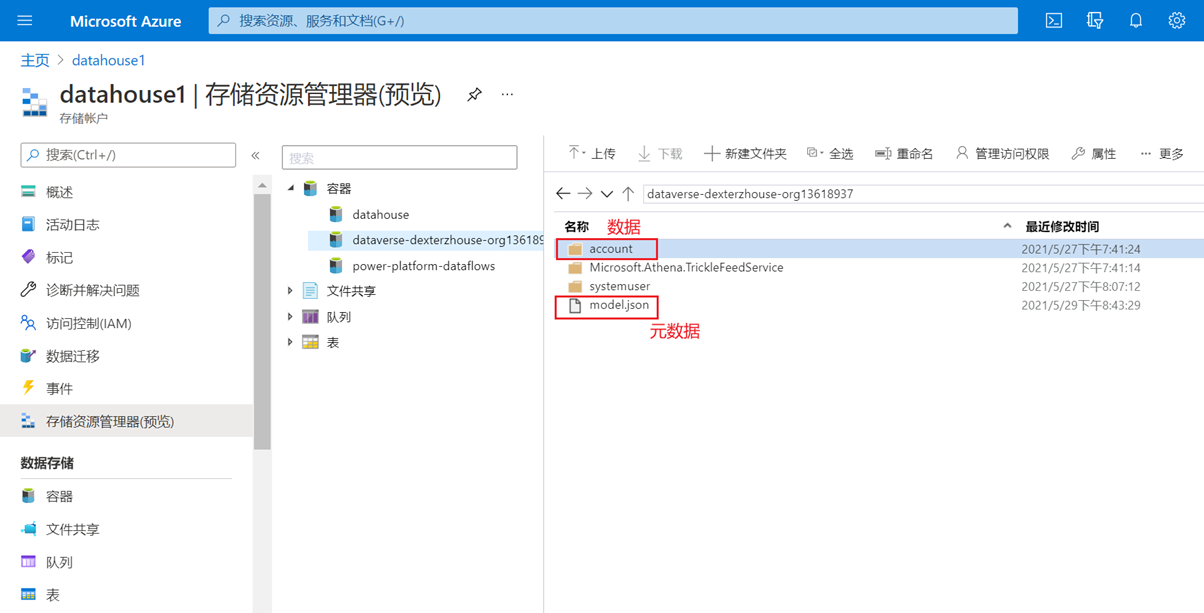
Task: Open portal settings gear
Action: (x=1177, y=20)
